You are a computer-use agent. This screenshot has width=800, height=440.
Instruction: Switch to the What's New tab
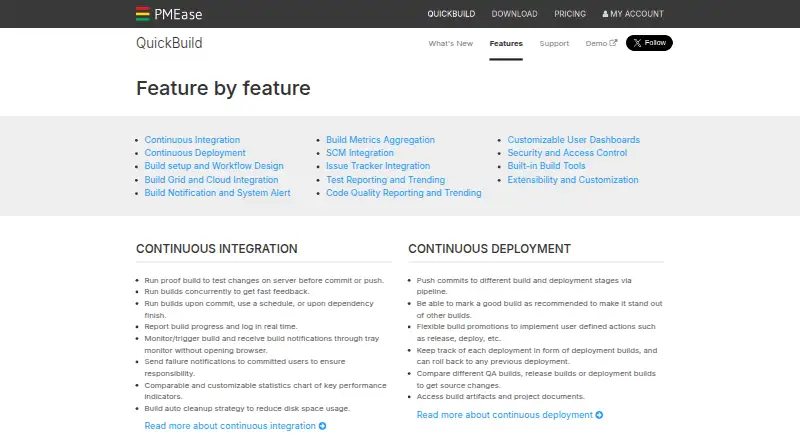point(451,43)
